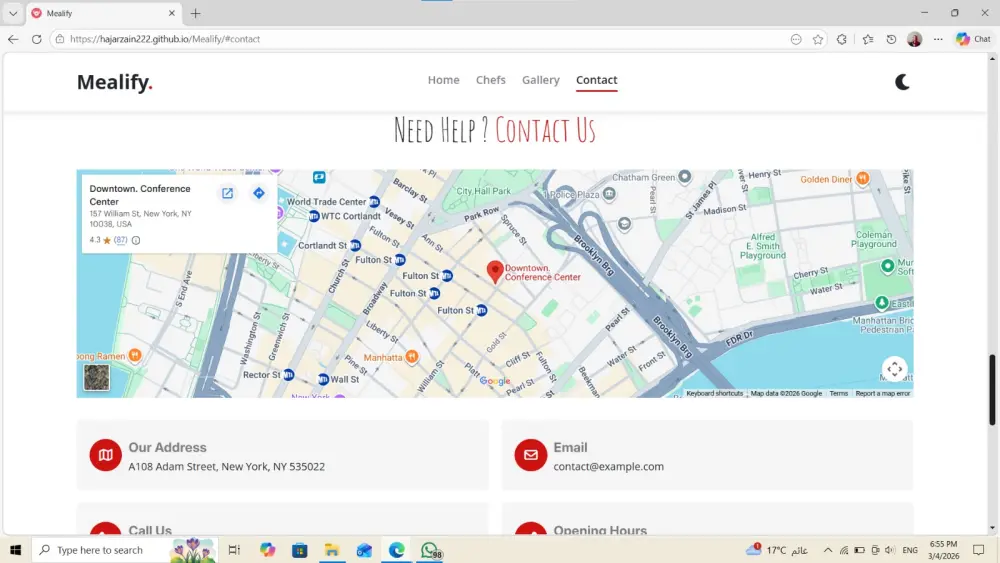
Task: Click the address A108 Adam Street text
Action: [x=226, y=466]
